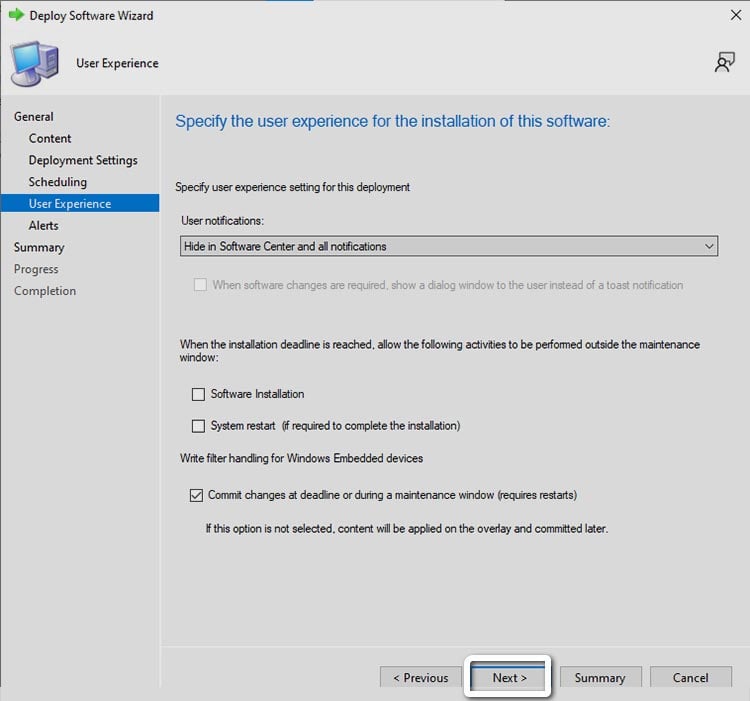Click the Summary button at bottom
This screenshot has width=750, height=701.
pyautogui.click(x=600, y=677)
